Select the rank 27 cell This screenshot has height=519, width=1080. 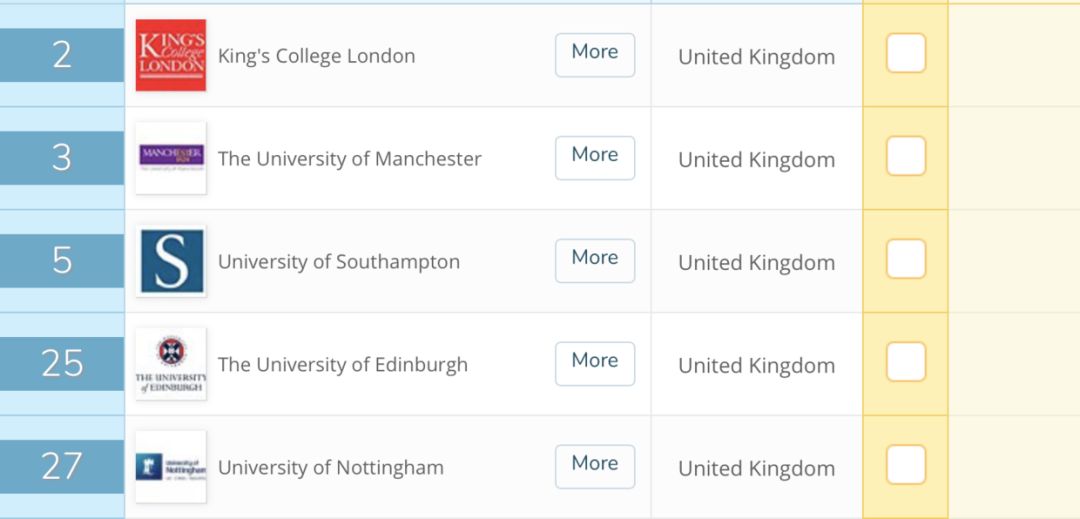click(62, 467)
